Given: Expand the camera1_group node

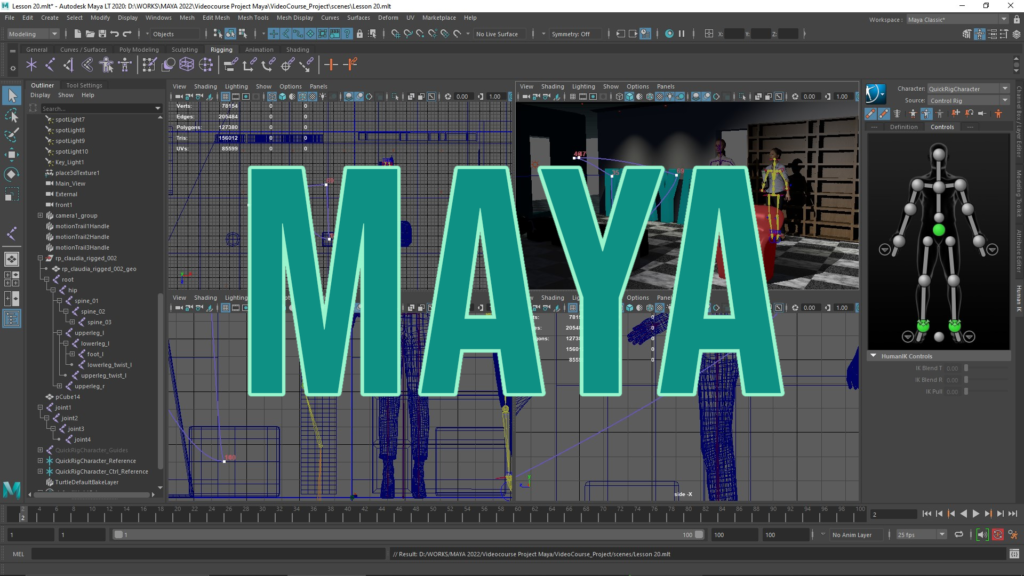Looking at the screenshot, I should click(40, 216).
